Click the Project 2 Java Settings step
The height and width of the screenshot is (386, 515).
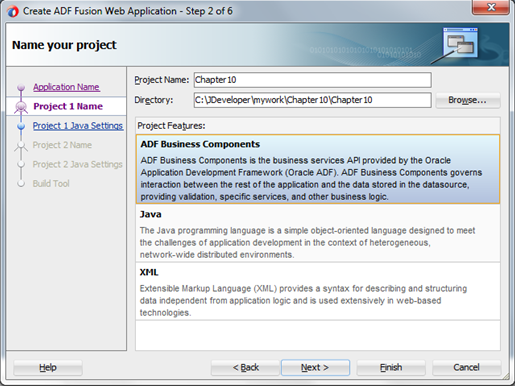point(77,164)
